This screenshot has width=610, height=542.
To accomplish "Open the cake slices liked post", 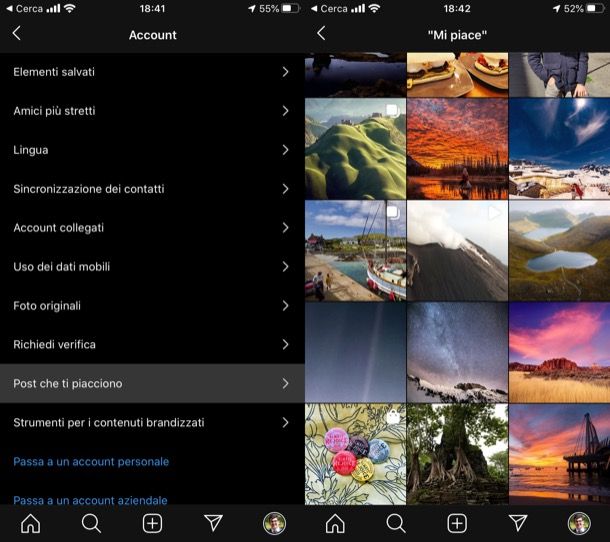I will click(x=457, y=75).
